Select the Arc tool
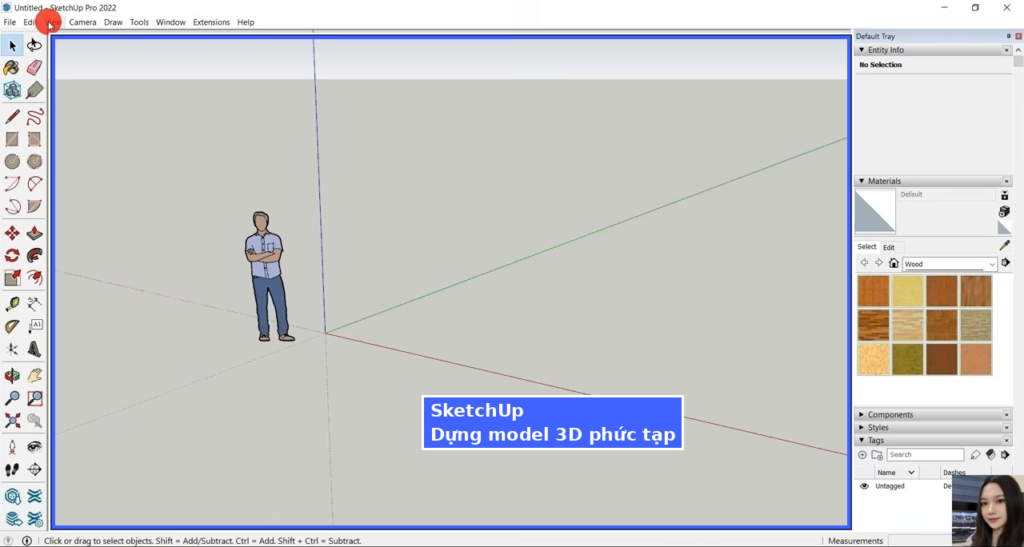The height and width of the screenshot is (547, 1024). (12, 184)
